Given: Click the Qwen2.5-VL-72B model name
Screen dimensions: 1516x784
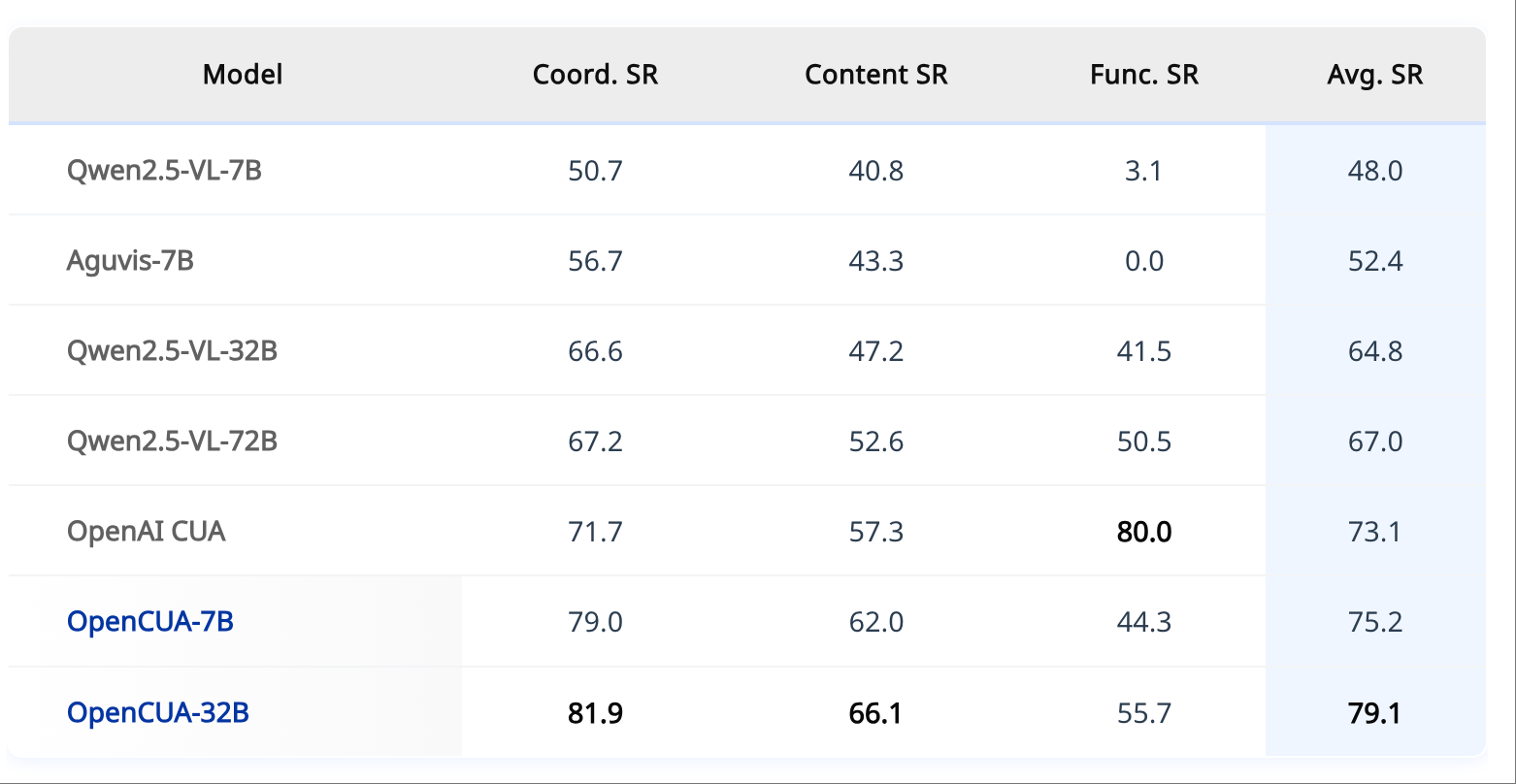Looking at the screenshot, I should 172,441.
